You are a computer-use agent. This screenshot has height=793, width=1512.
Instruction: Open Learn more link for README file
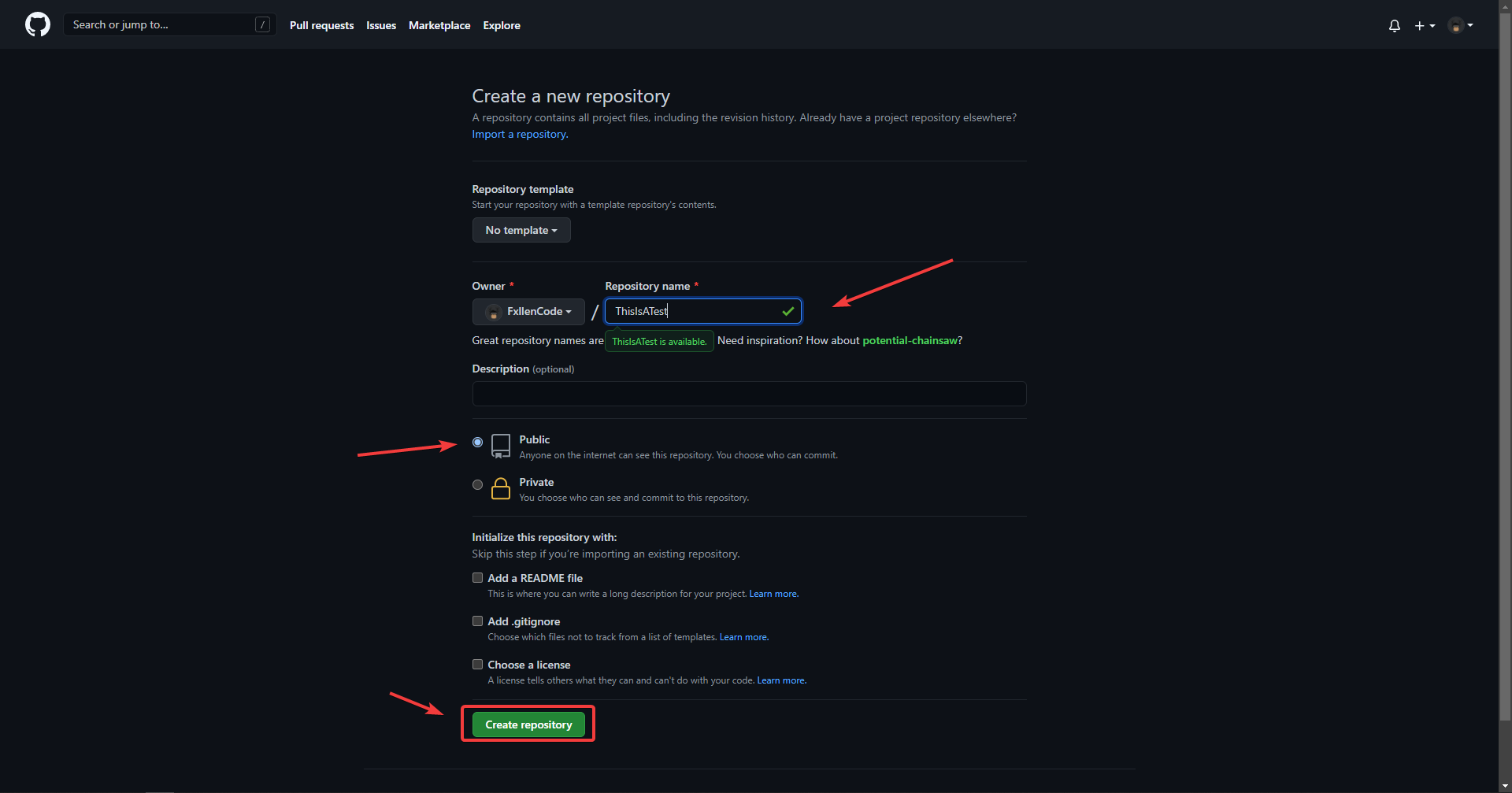point(773,594)
